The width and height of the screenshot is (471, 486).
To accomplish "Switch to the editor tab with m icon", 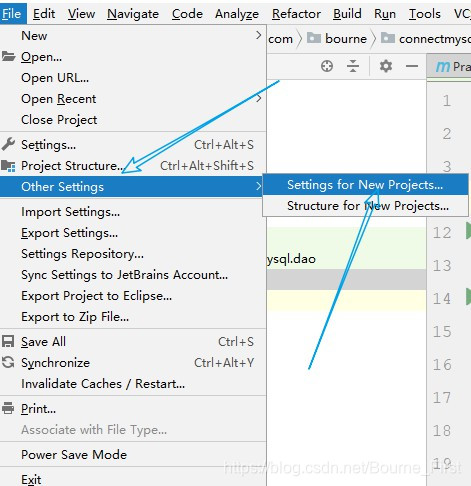I will 449,66.
